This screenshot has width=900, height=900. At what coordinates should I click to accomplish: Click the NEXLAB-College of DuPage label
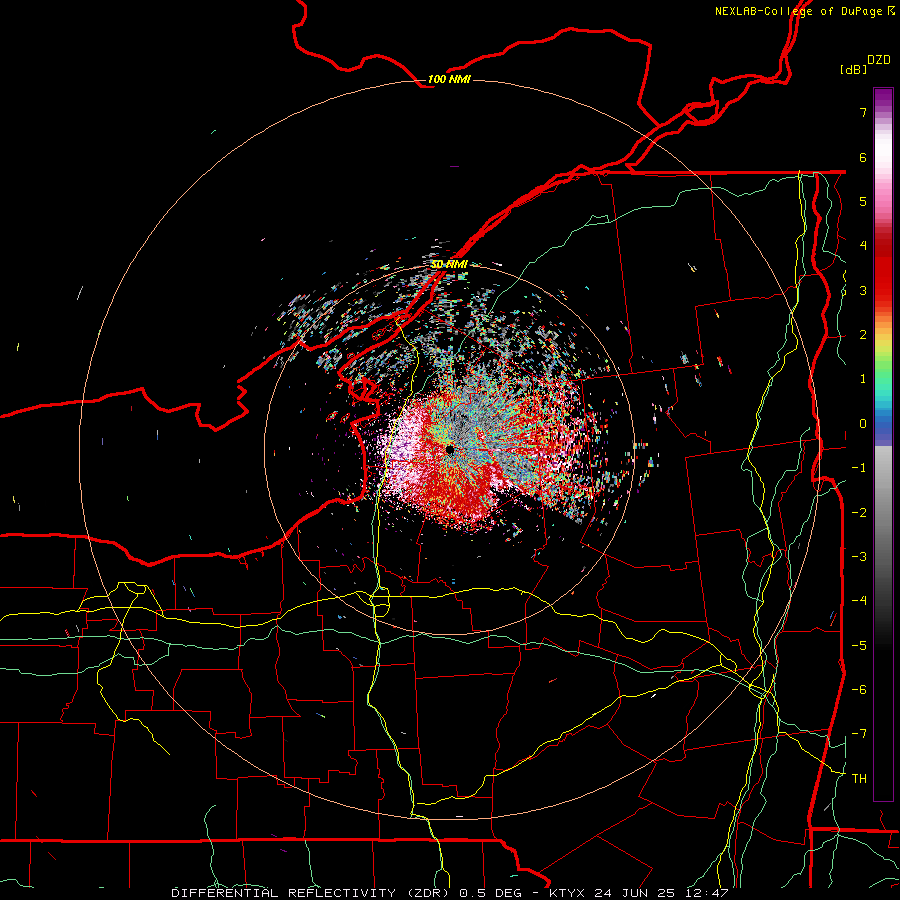(x=805, y=11)
